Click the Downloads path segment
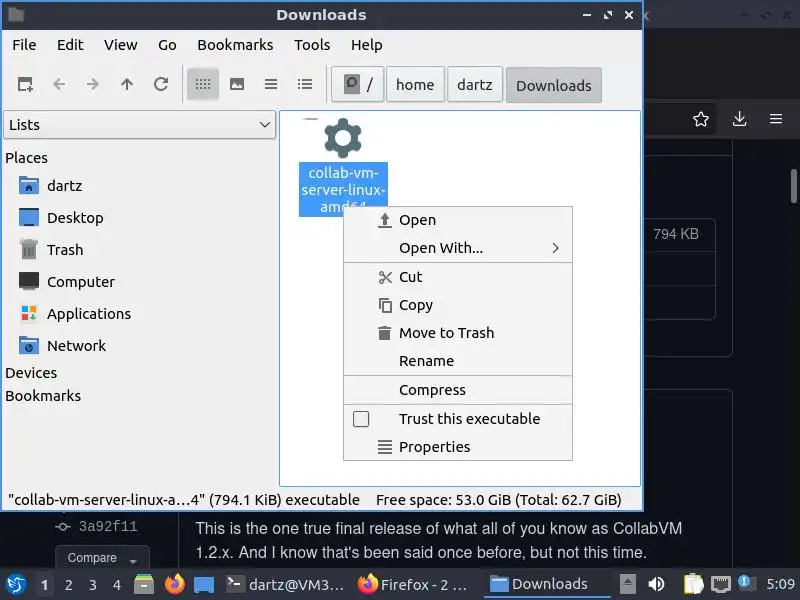The width and height of the screenshot is (800, 600). [554, 85]
